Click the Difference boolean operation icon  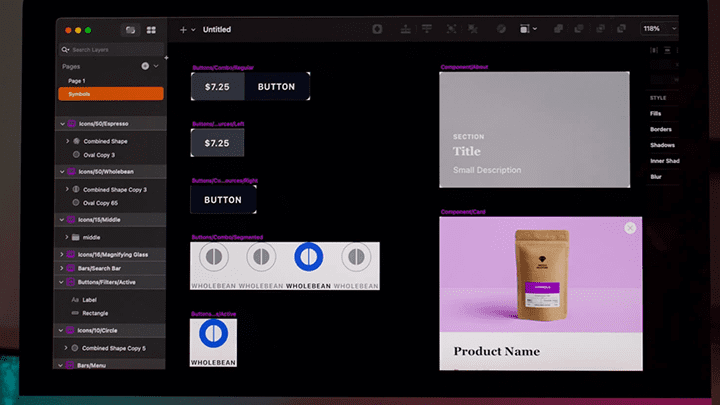[621, 29]
